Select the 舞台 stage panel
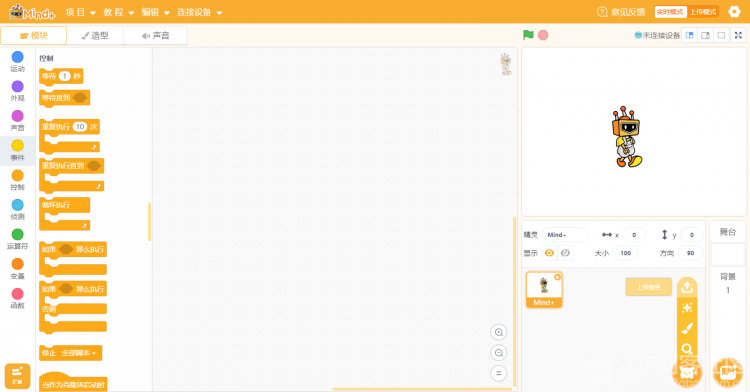The image size is (750, 392). click(x=728, y=232)
